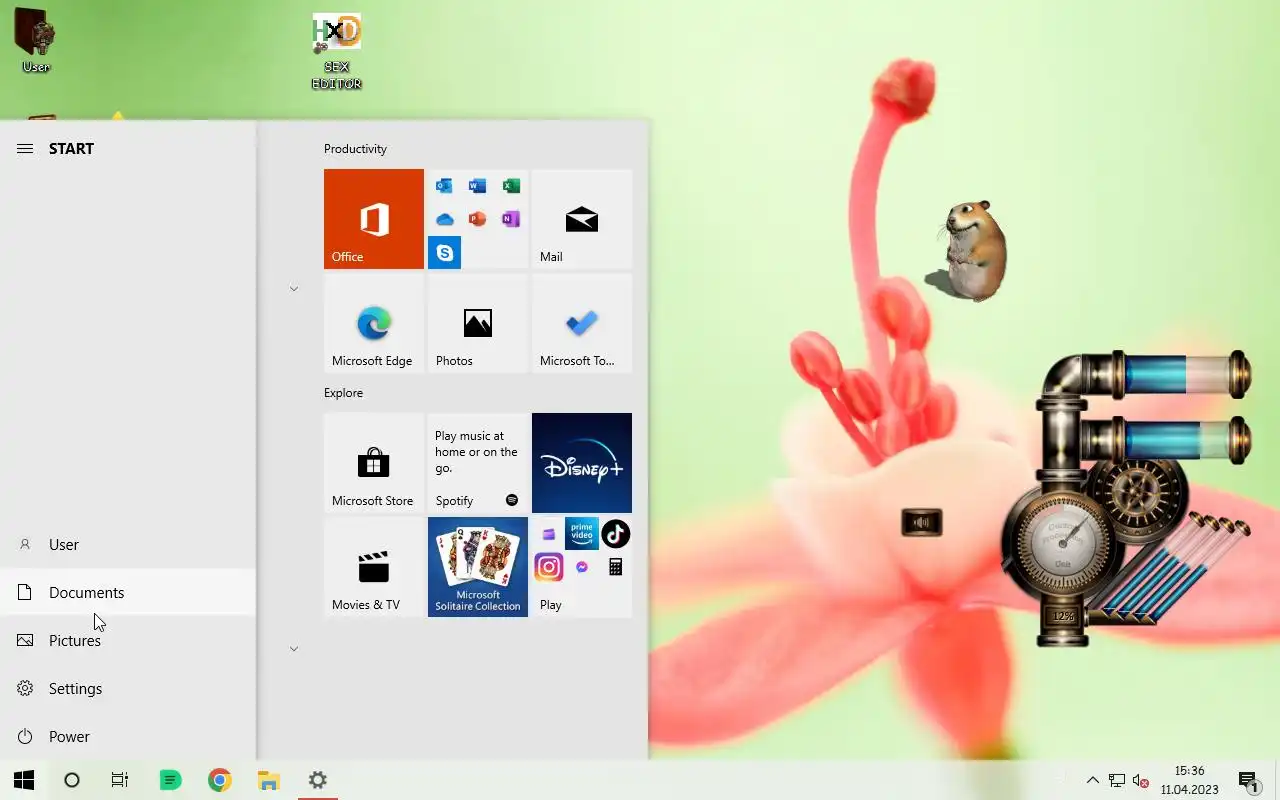Open Instagram in the Play folder tile

(548, 567)
